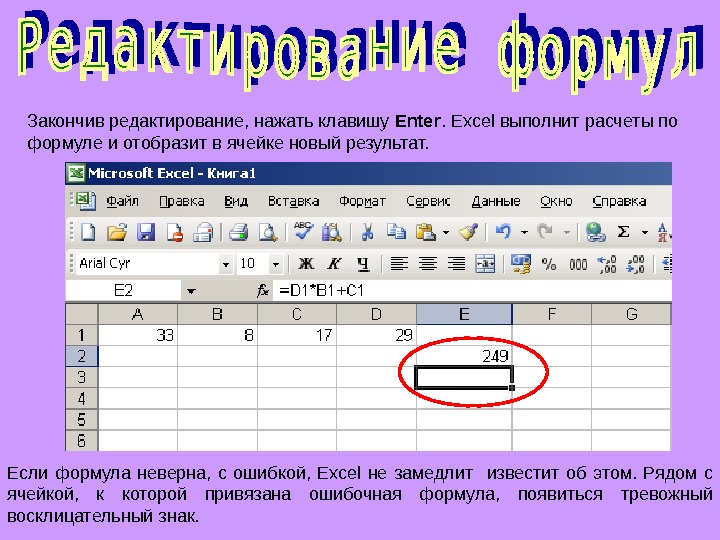Click the Undo arrow icon
720x540 pixels.
pyautogui.click(x=503, y=231)
